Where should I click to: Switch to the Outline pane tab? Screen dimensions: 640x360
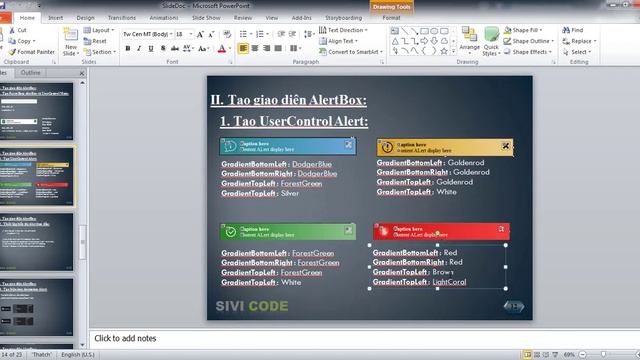[x=31, y=73]
